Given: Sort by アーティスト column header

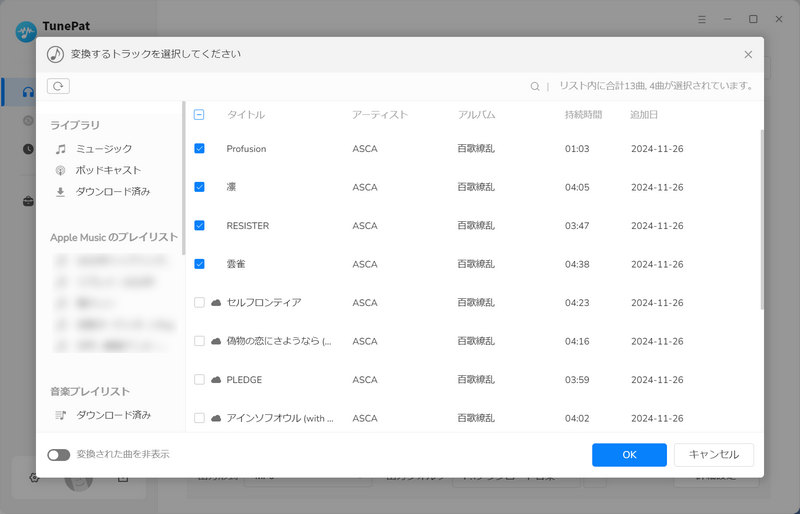Looking at the screenshot, I should coord(380,115).
